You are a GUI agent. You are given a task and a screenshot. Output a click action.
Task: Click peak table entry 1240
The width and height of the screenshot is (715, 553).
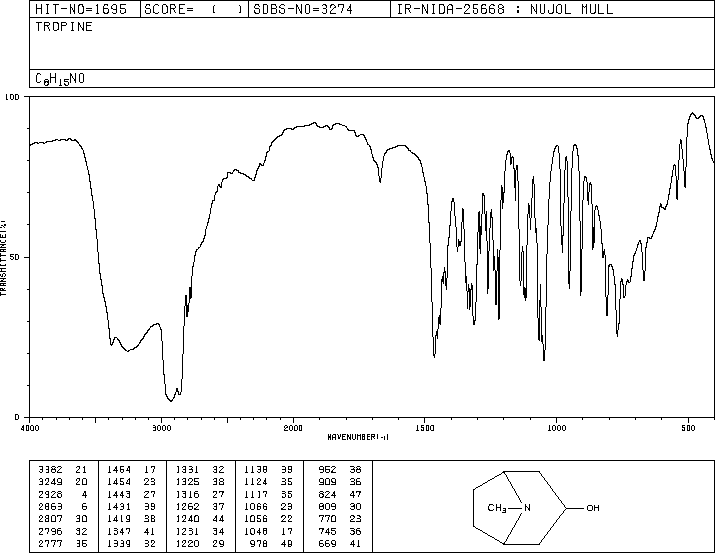(x=187, y=519)
